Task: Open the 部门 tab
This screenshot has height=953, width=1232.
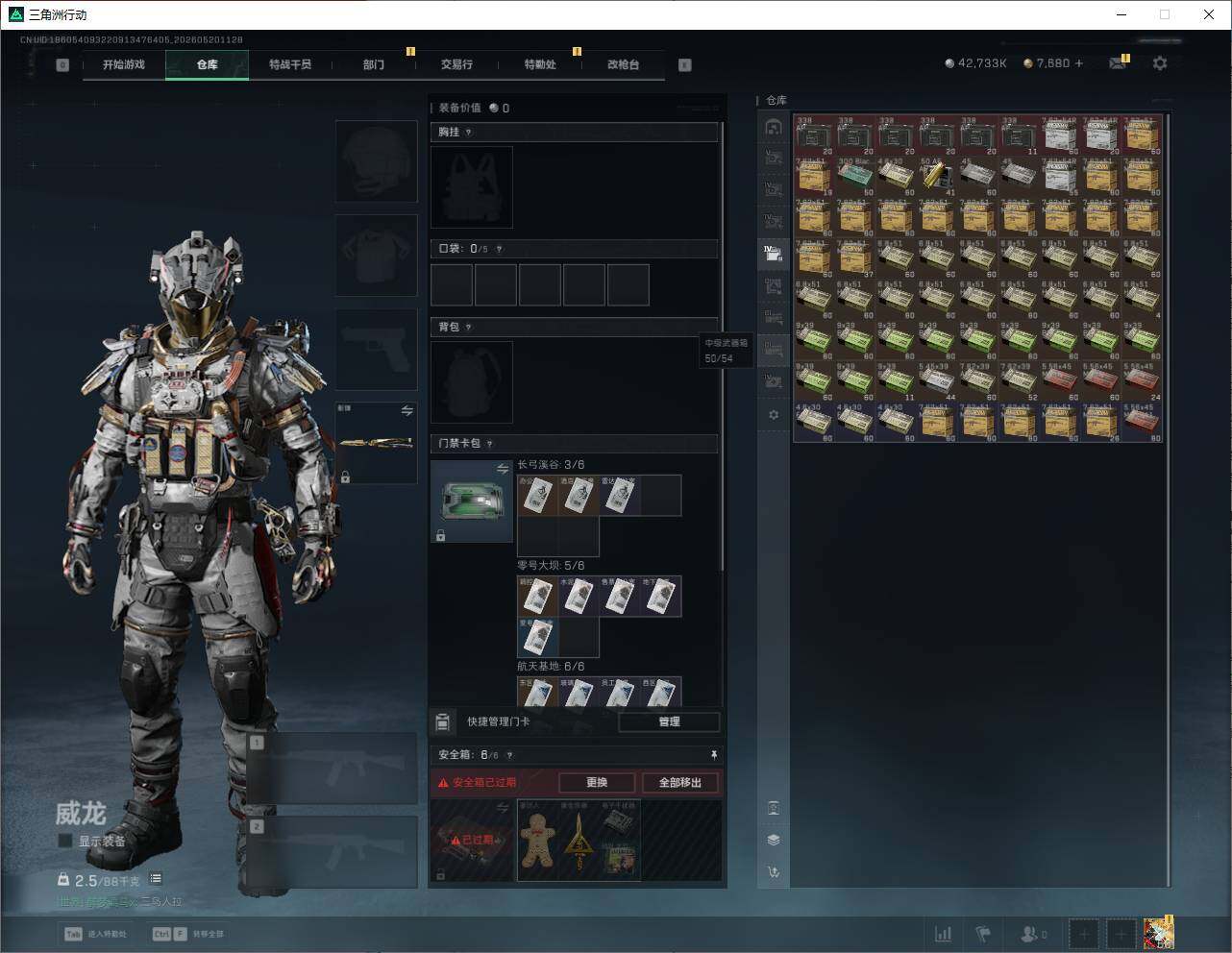Action: click(x=373, y=64)
